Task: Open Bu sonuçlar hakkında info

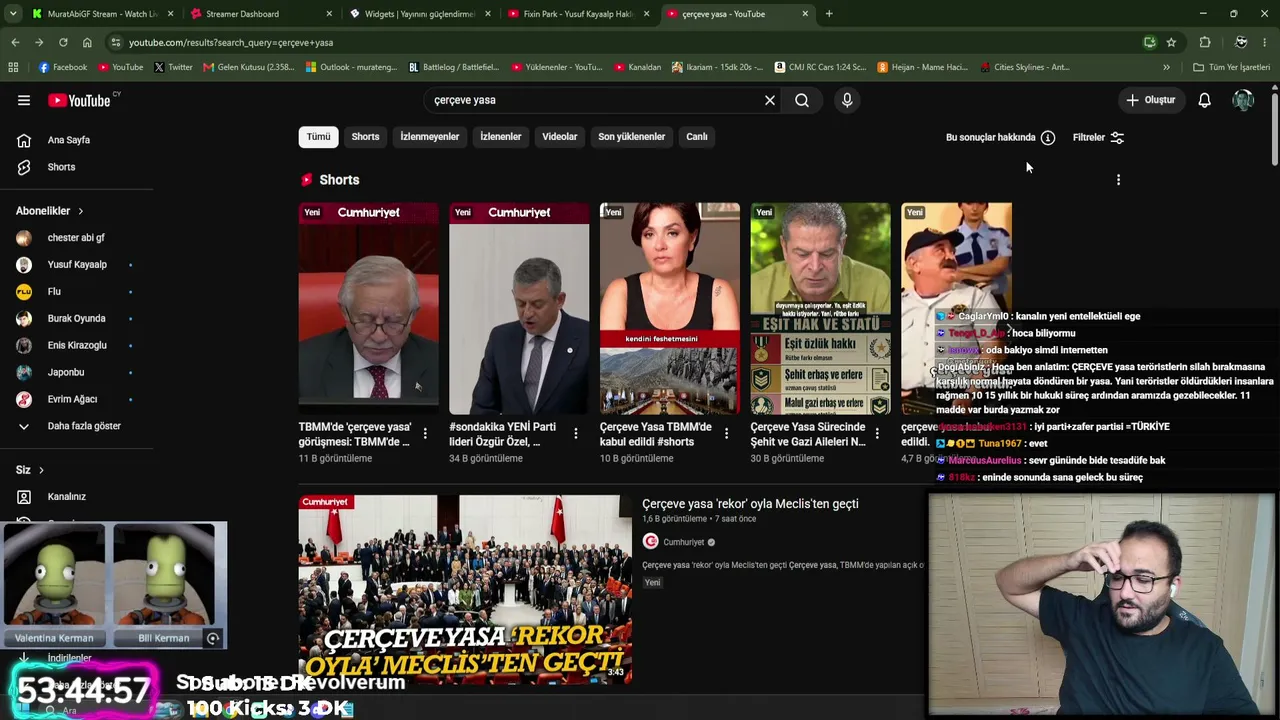Action: 1000,138
